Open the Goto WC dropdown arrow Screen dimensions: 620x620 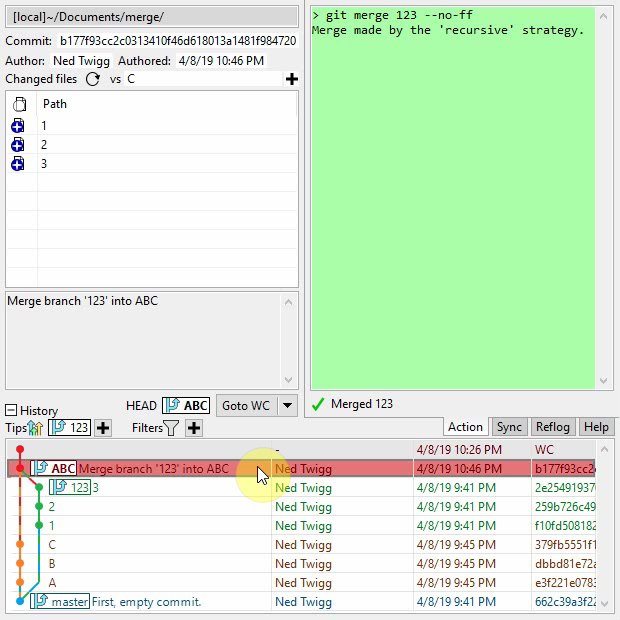(x=287, y=405)
